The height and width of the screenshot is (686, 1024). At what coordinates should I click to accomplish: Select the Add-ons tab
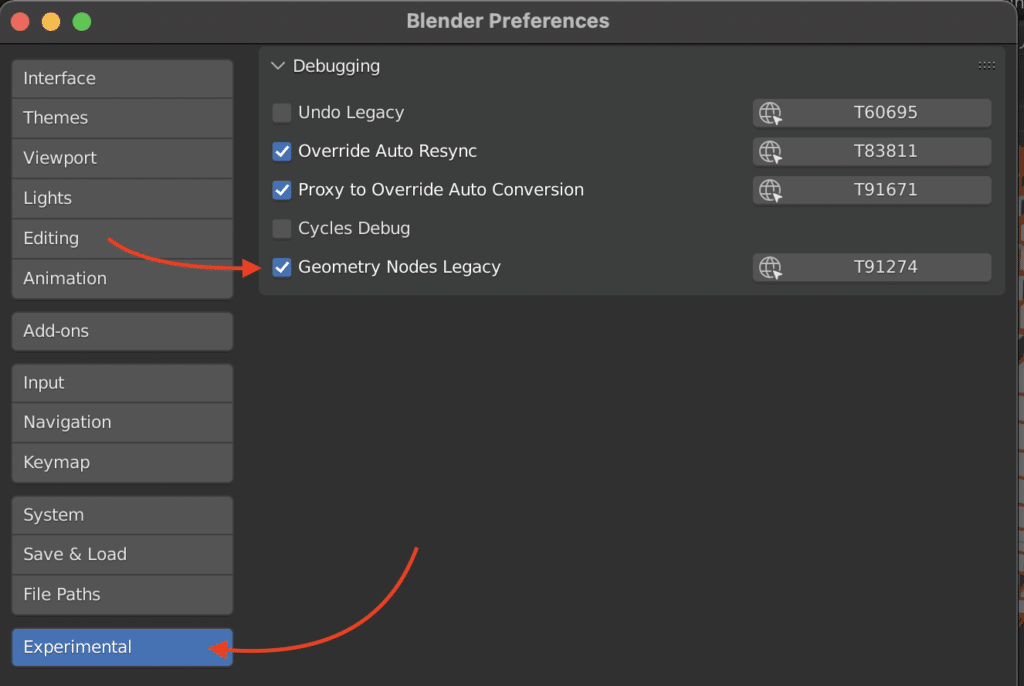122,331
